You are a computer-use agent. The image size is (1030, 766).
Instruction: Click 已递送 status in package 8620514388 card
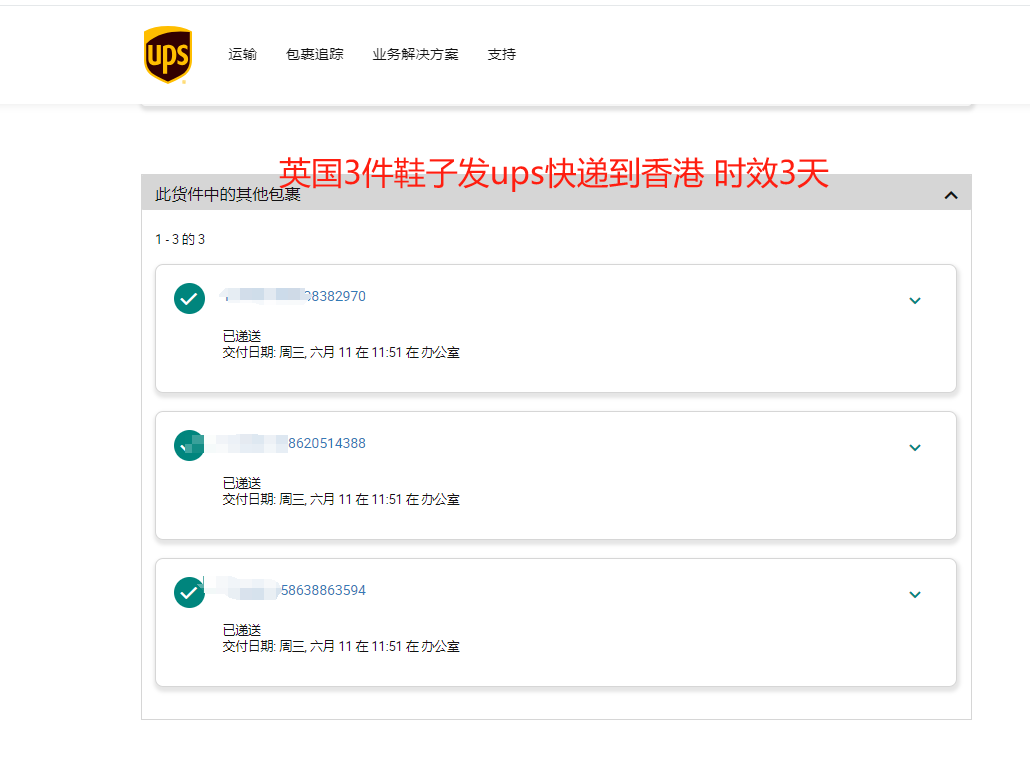click(x=242, y=484)
